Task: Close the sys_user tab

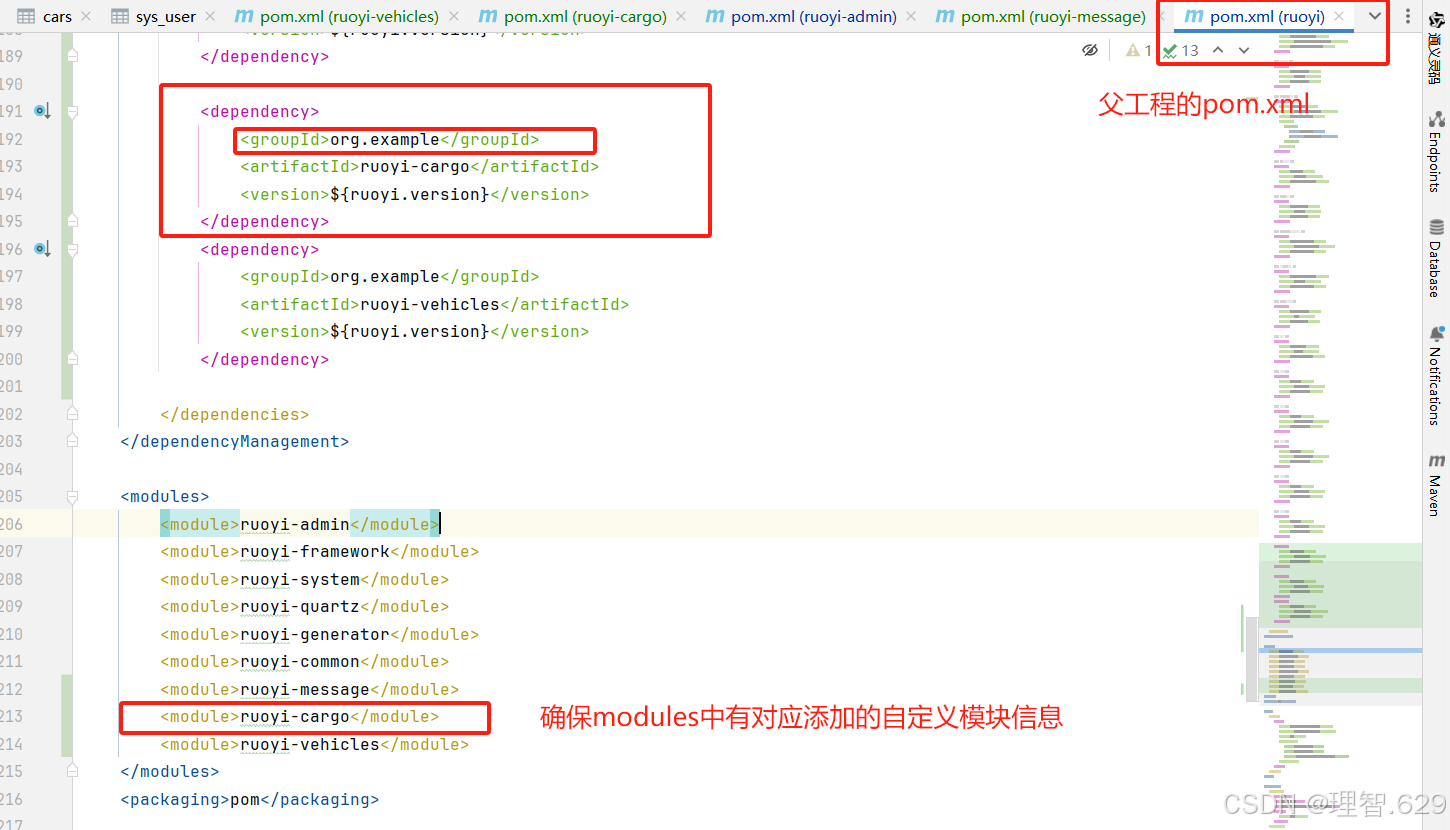Action: click(x=208, y=16)
